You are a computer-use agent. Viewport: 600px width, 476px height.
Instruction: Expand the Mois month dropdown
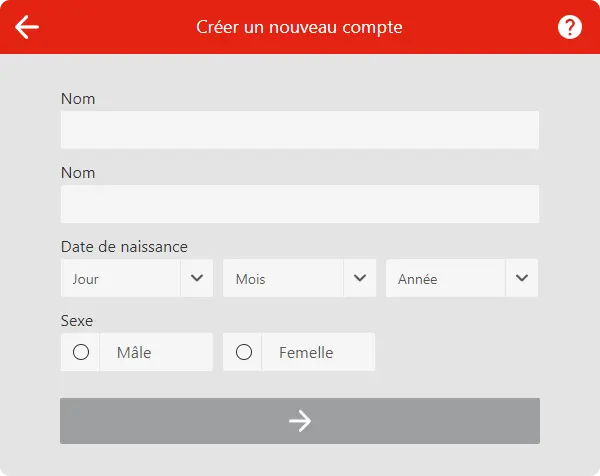click(x=282, y=279)
